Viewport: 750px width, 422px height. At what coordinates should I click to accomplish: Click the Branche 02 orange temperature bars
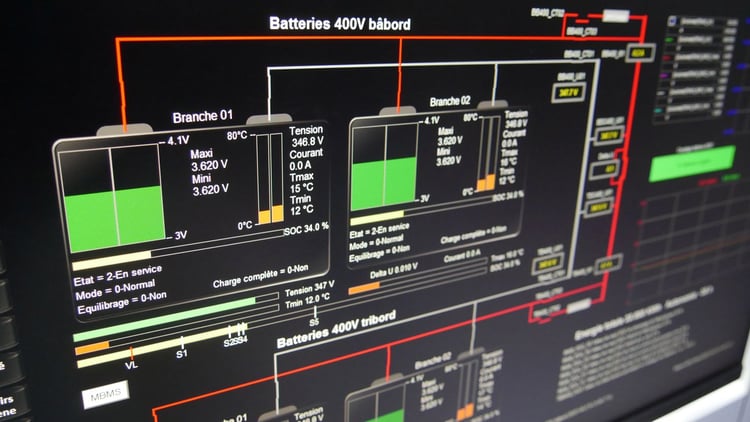(485, 183)
